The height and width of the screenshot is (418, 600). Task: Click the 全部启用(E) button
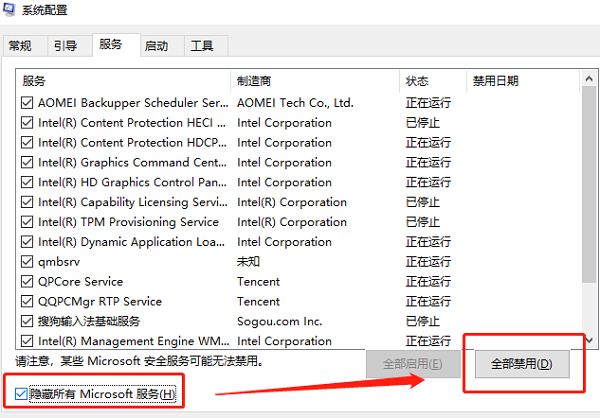pos(413,364)
